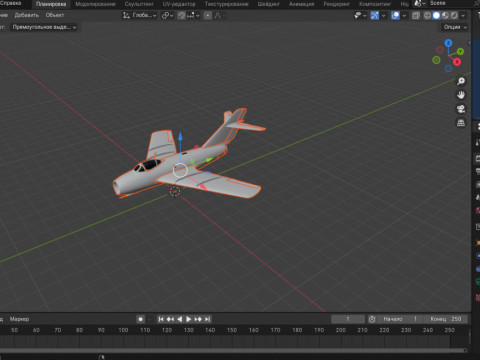The width and height of the screenshot is (480, 360).
Task: Toggle auto keying record button
Action: point(140,319)
